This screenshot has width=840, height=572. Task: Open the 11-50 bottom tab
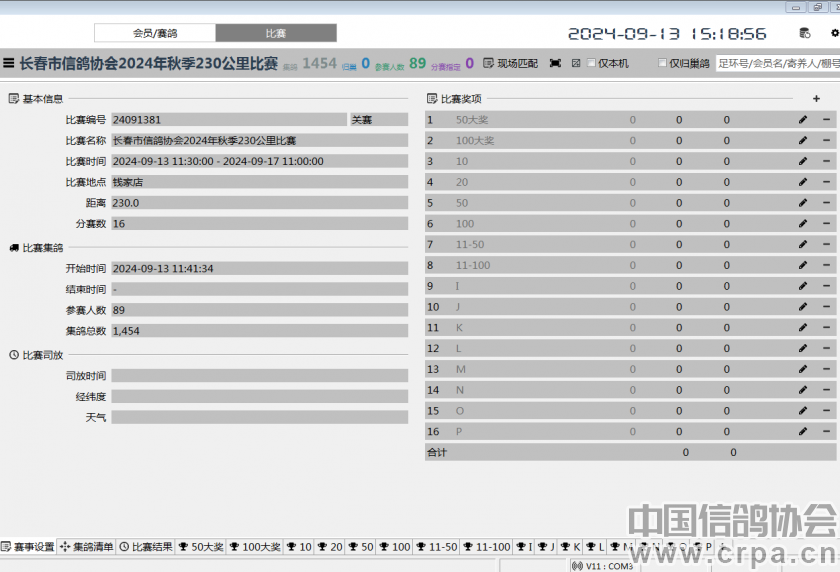pos(437,547)
